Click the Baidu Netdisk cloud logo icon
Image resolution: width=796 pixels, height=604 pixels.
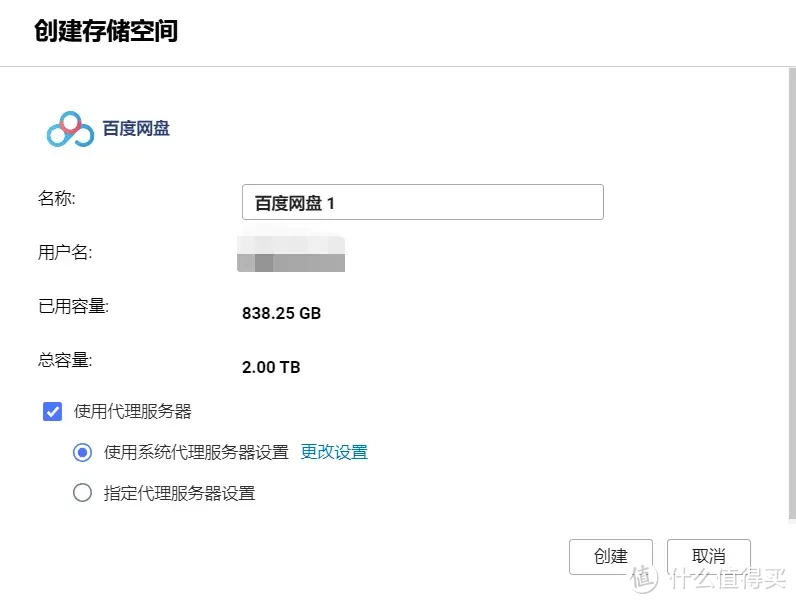(x=70, y=129)
